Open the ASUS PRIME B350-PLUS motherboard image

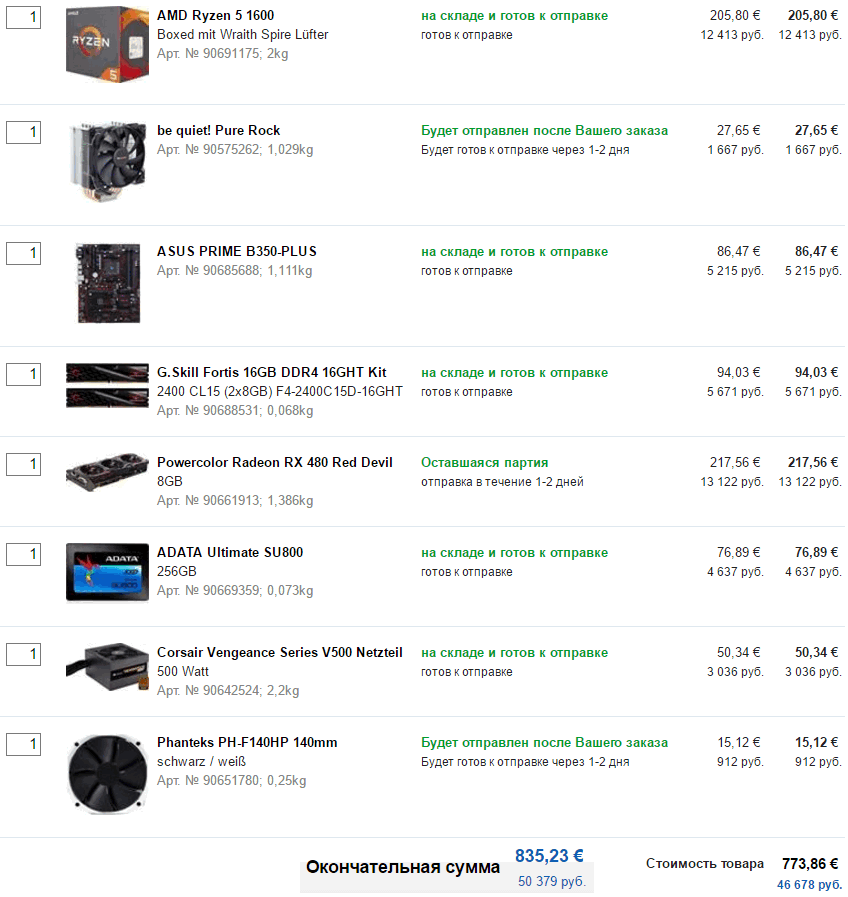point(108,283)
